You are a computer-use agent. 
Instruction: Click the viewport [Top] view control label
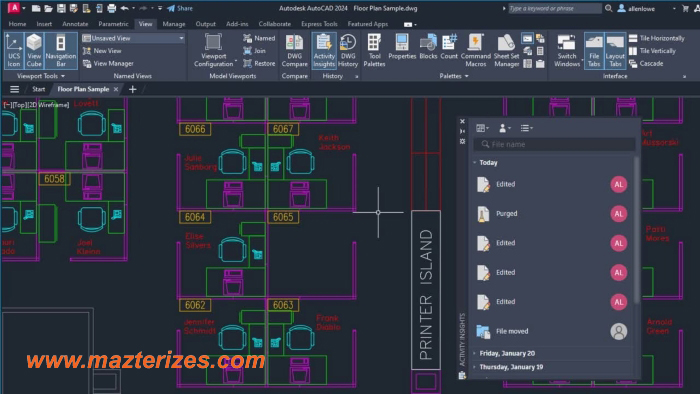click(19, 105)
